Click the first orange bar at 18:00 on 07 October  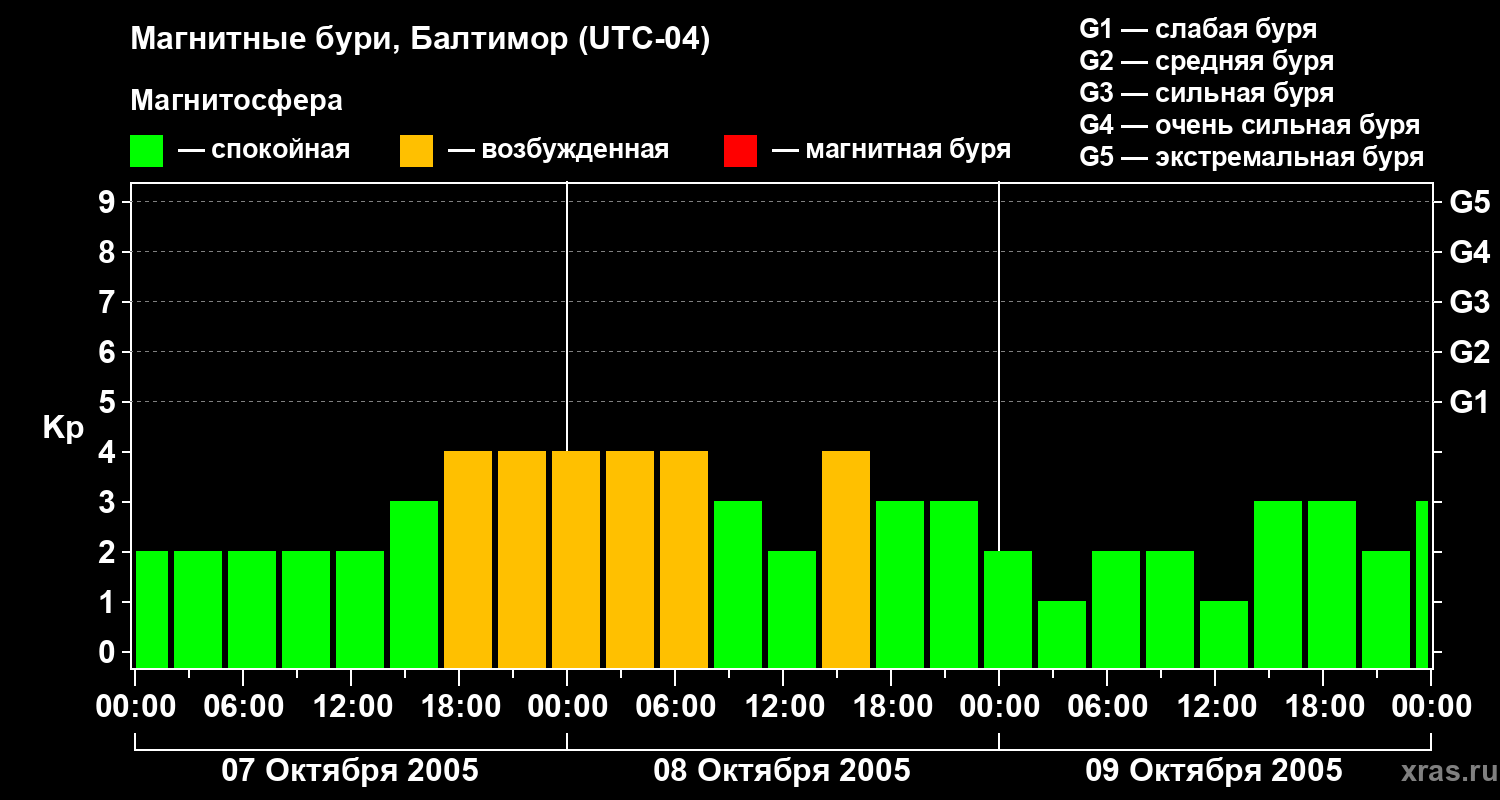(468, 560)
